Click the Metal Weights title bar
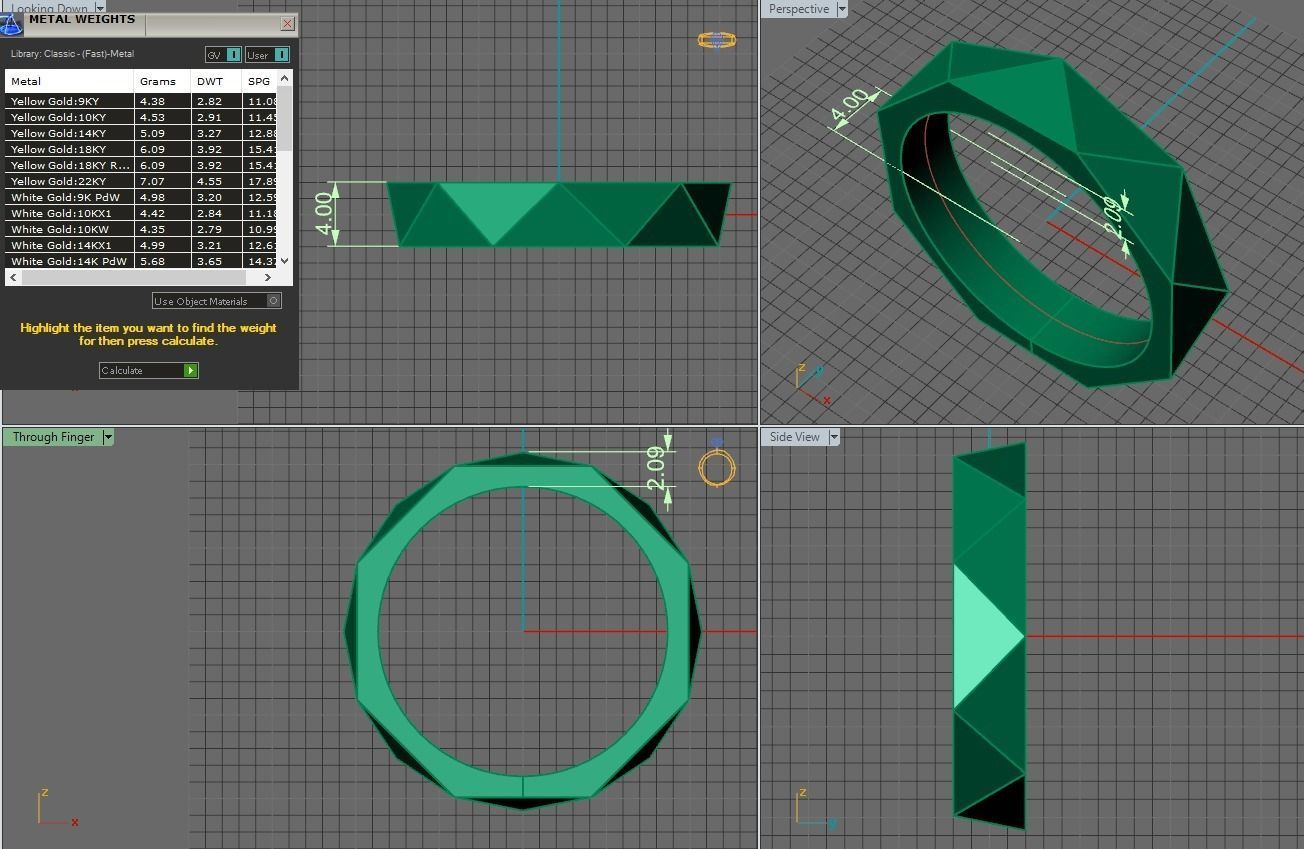The height and width of the screenshot is (849, 1304). click(x=150, y=23)
